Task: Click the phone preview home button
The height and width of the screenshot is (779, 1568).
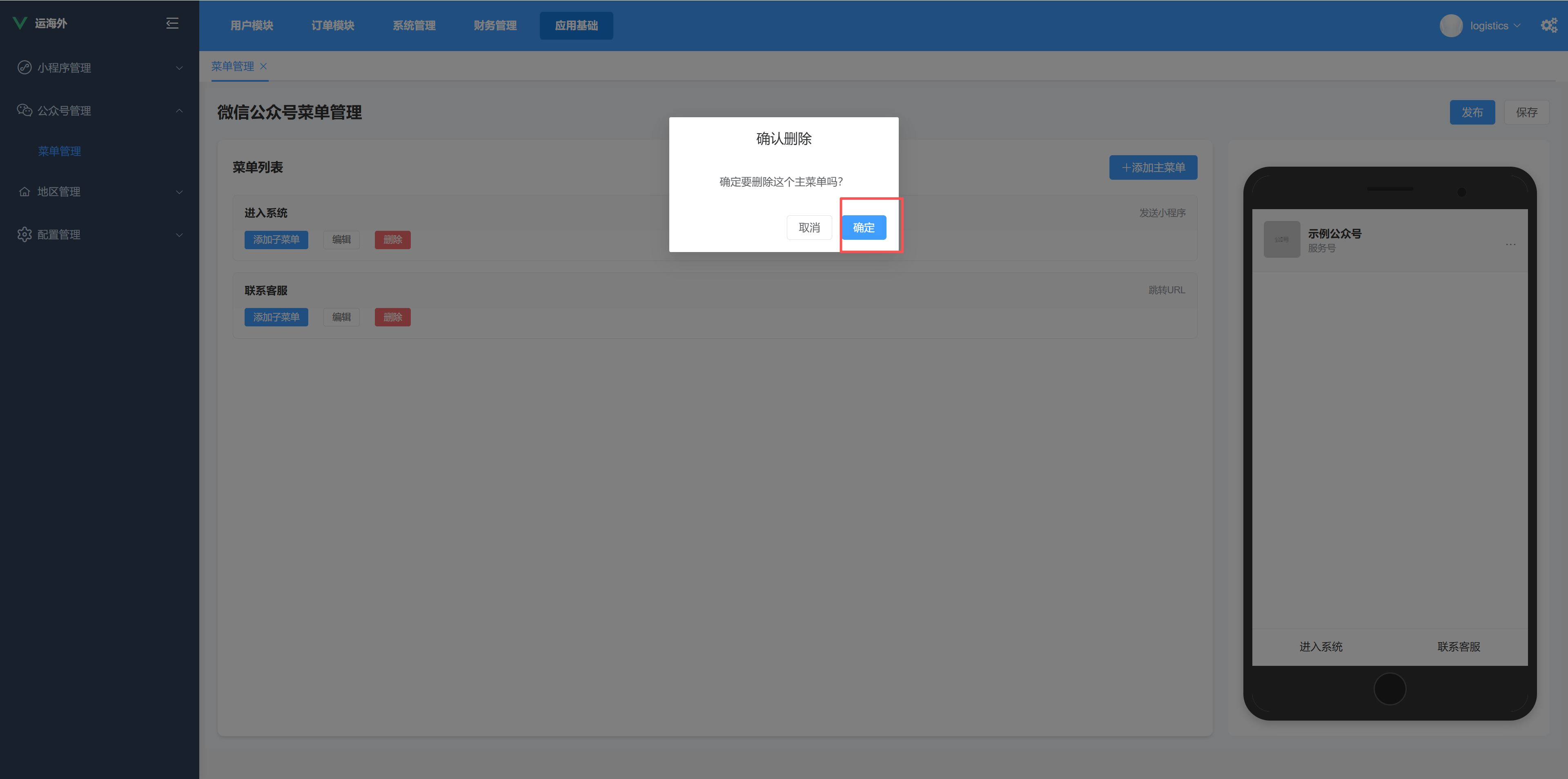Action: tap(1390, 689)
